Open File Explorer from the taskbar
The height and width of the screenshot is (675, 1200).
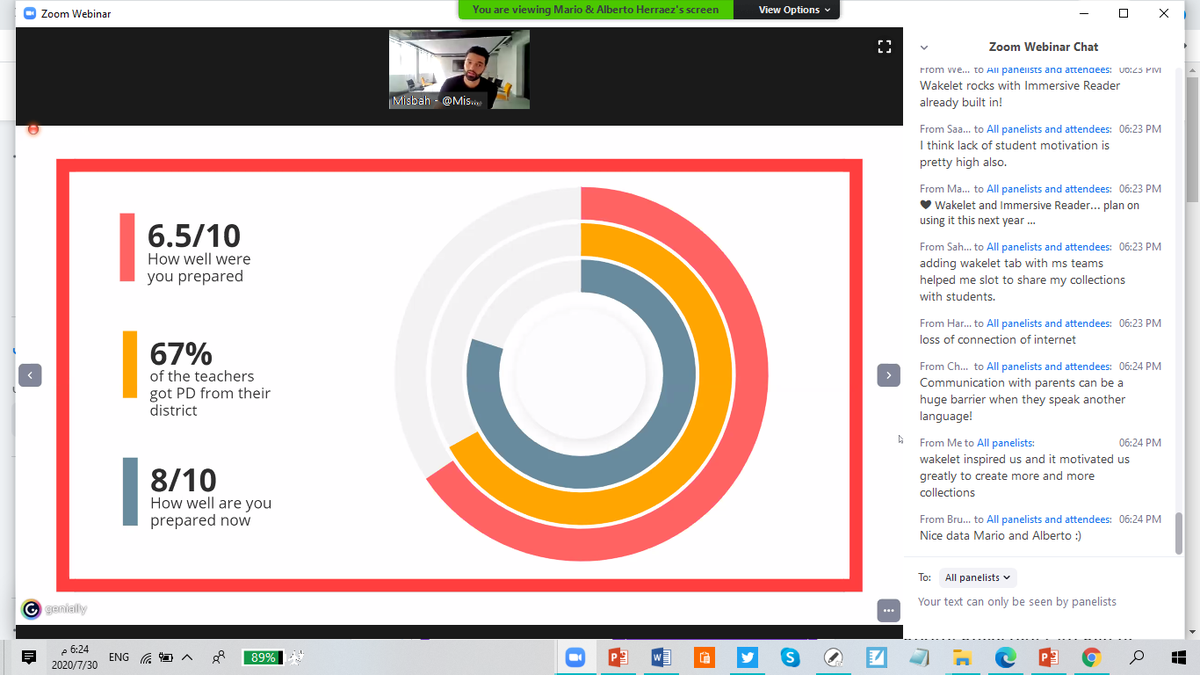click(x=962, y=657)
